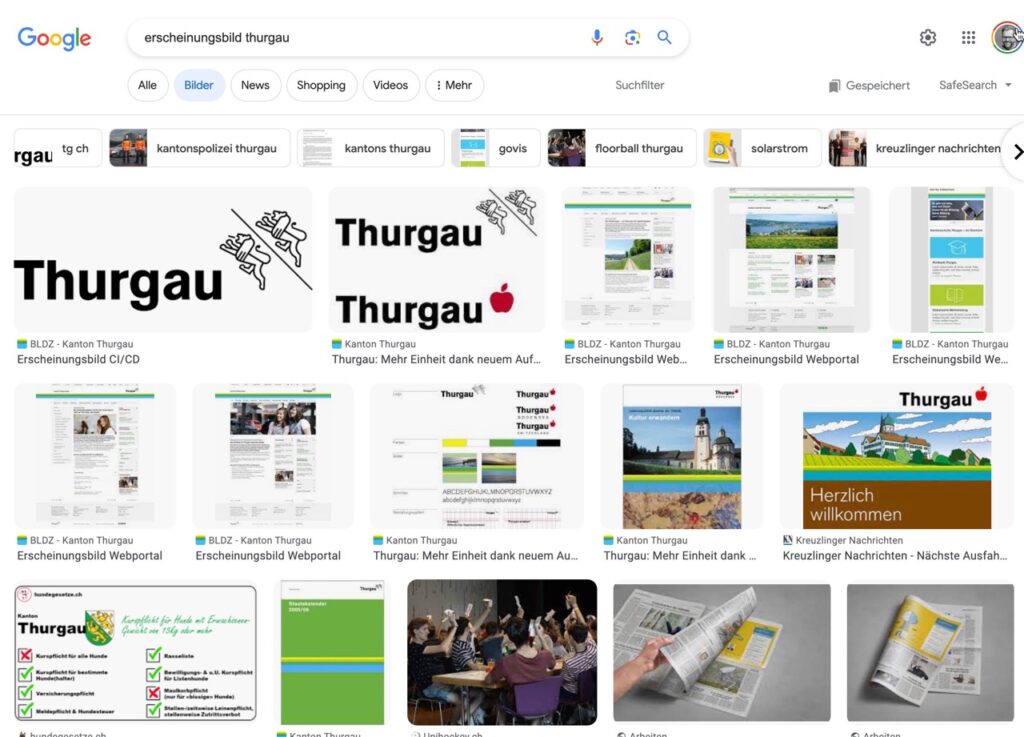
Task: Click the blue magnifier search icon
Action: click(664, 37)
